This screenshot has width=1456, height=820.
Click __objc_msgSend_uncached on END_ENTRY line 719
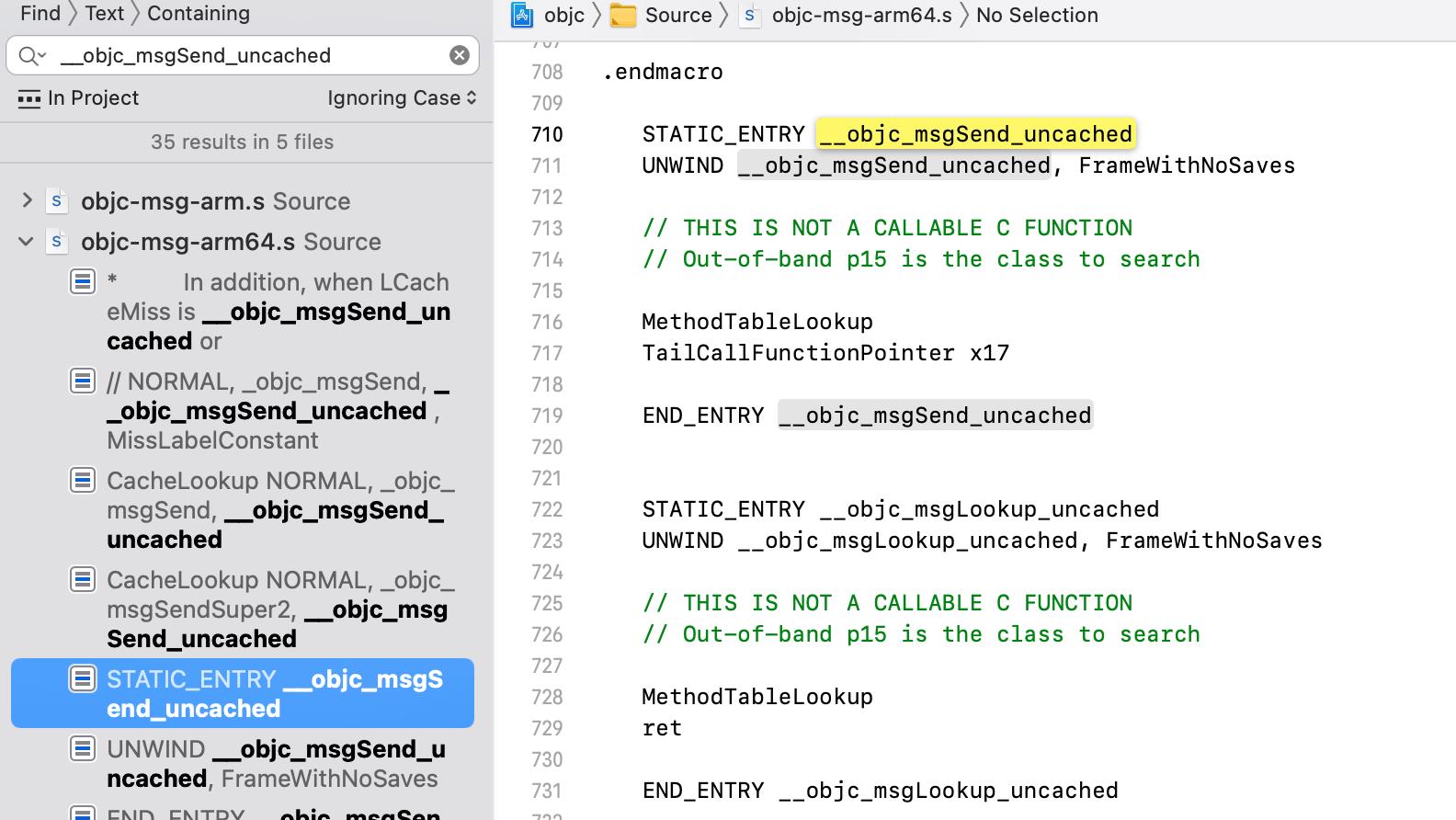tap(935, 416)
